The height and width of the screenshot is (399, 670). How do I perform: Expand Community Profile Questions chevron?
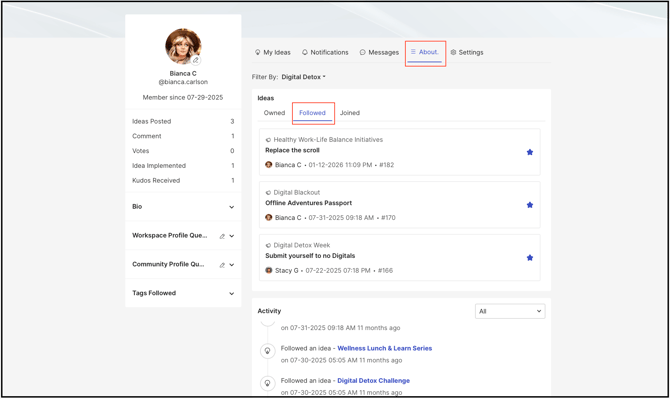[x=232, y=265]
